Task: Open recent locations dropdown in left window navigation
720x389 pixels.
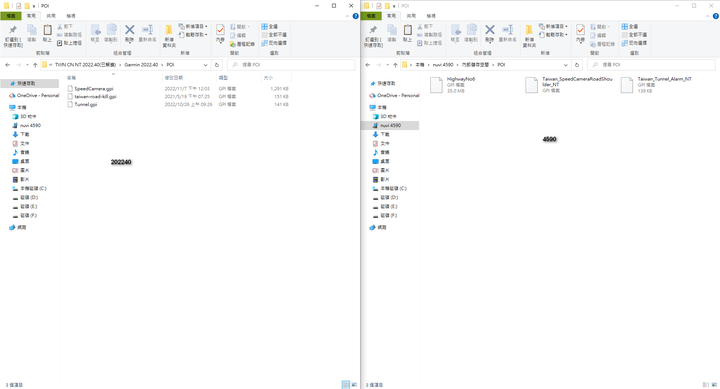Action: [27, 65]
